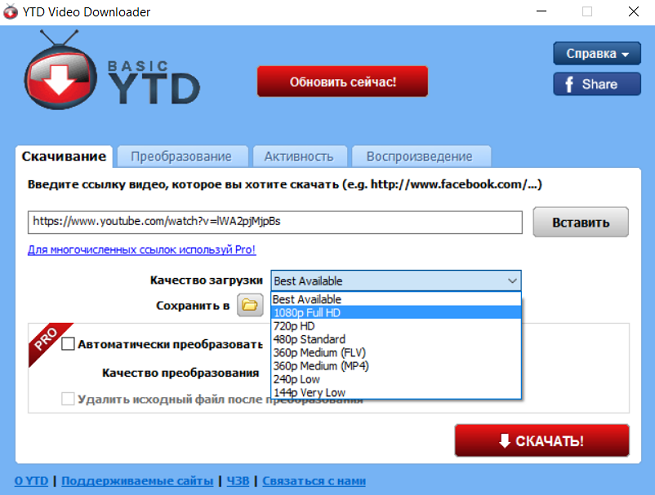Open Поддерживаемые сайты link
The height and width of the screenshot is (495, 655).
(x=137, y=481)
